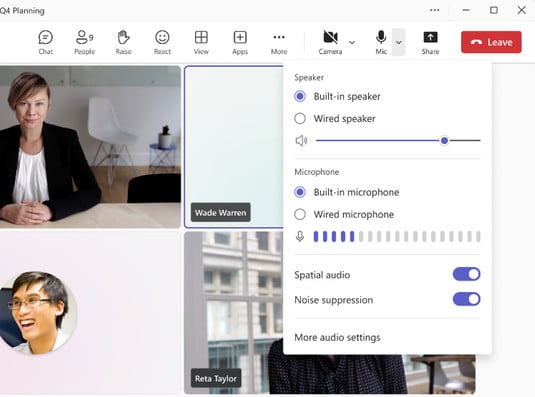This screenshot has width=535, height=397.
Task: Open the More actions menu
Action: click(279, 43)
